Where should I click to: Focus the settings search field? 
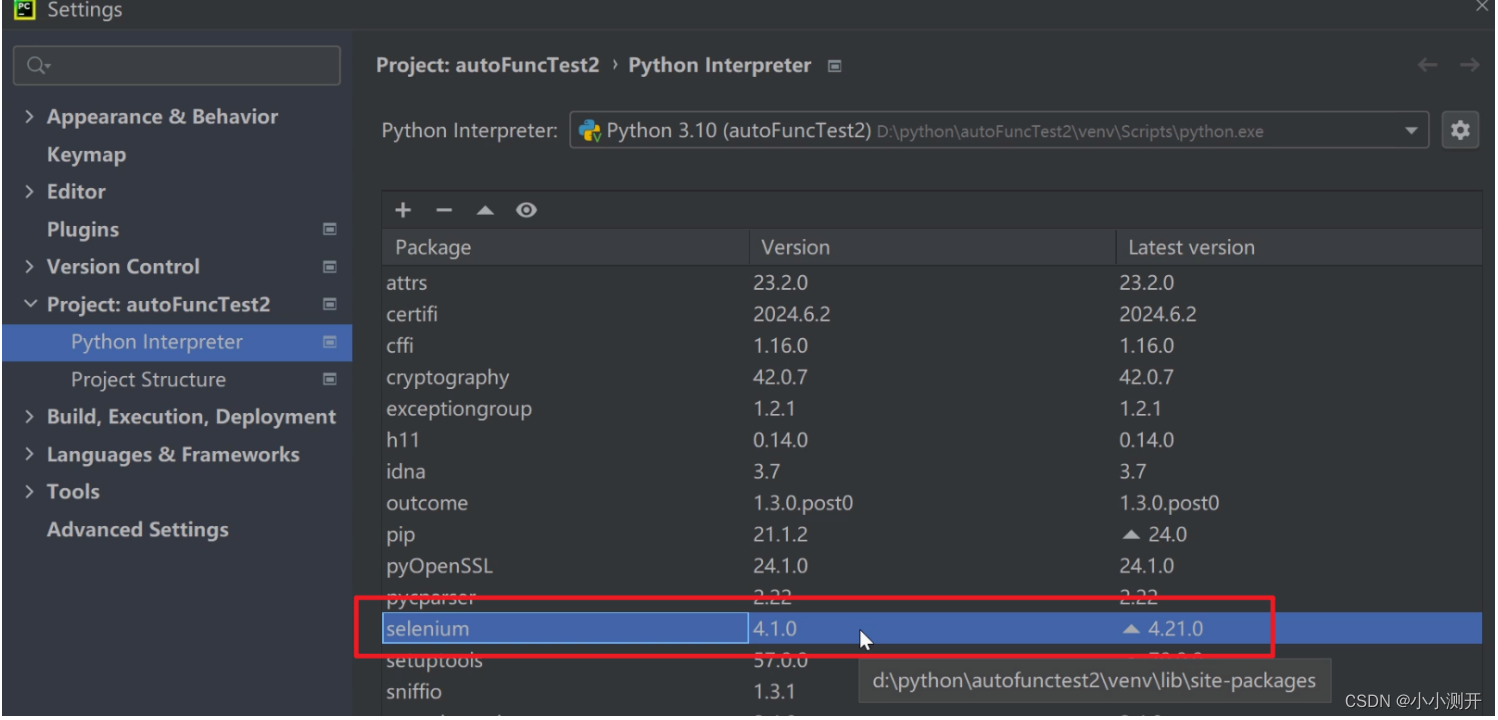tap(177, 65)
